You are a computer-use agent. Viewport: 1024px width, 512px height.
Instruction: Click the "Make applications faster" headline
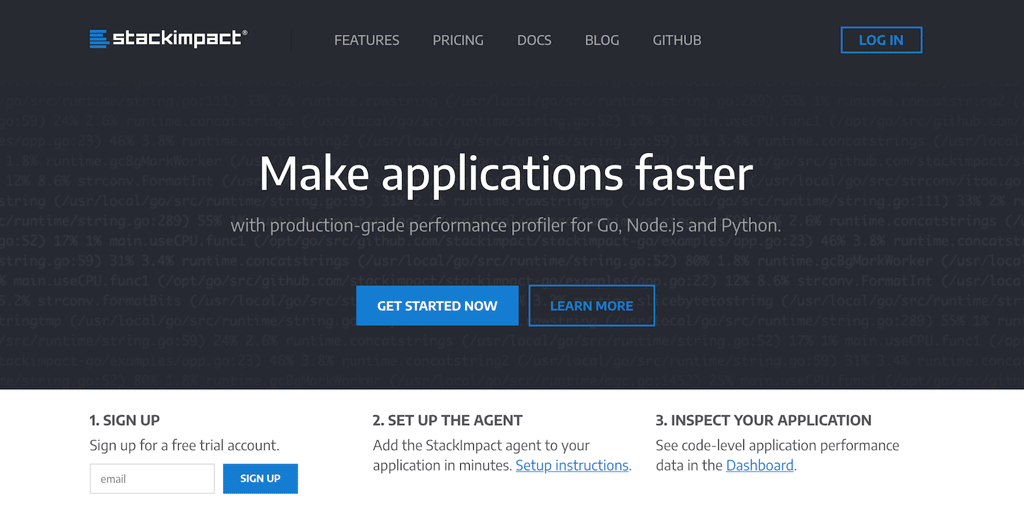(x=505, y=174)
